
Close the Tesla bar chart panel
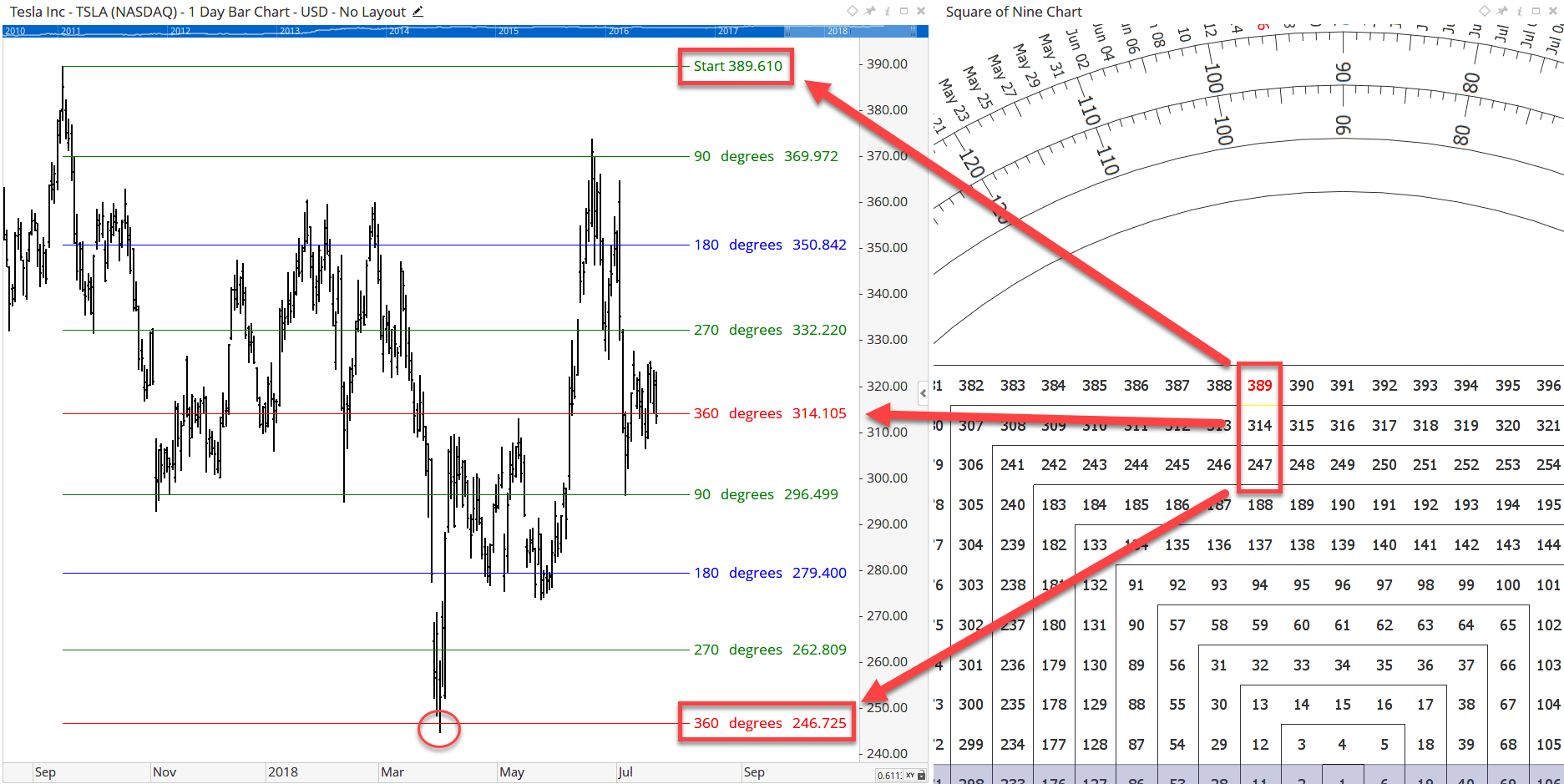(921, 11)
